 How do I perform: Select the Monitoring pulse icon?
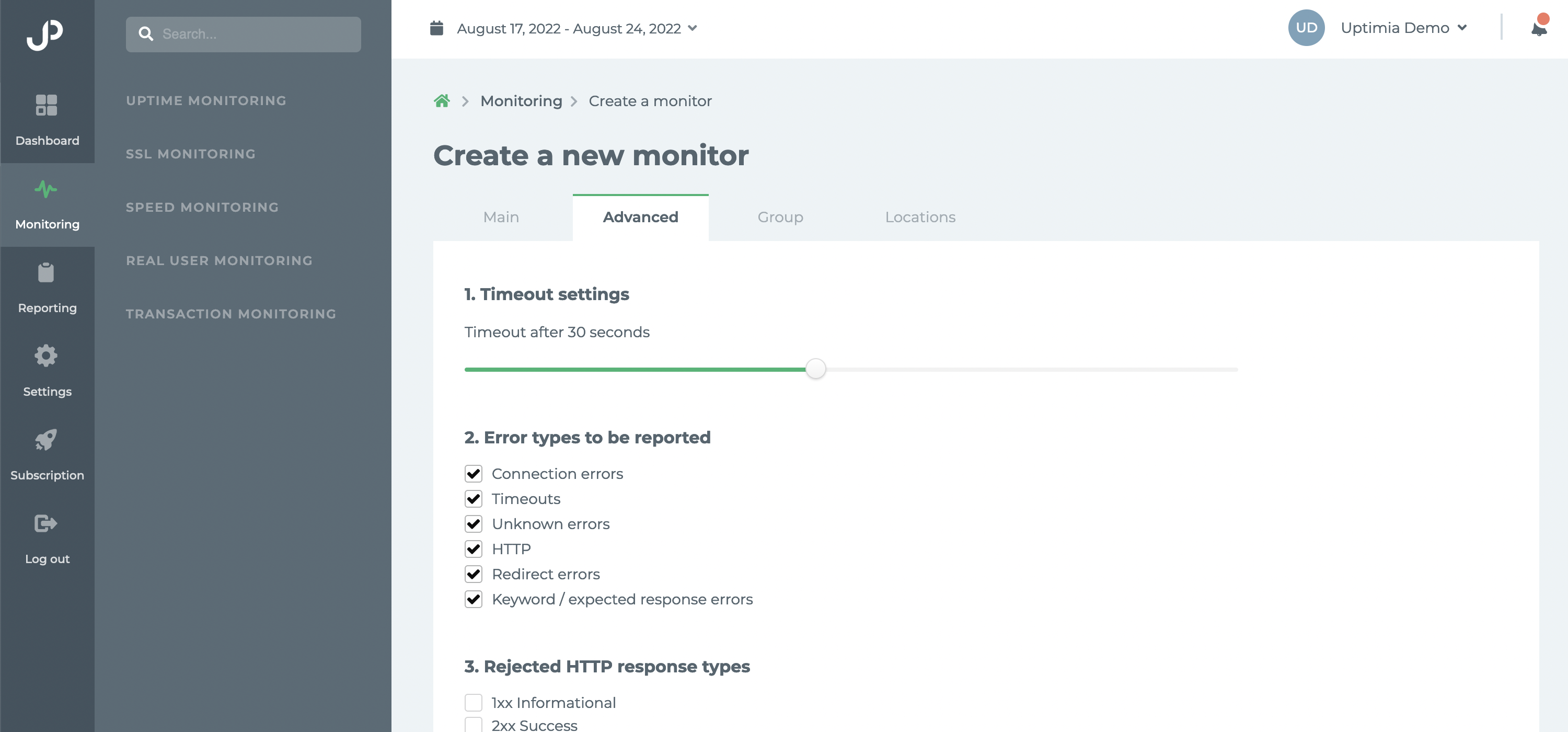point(47,189)
